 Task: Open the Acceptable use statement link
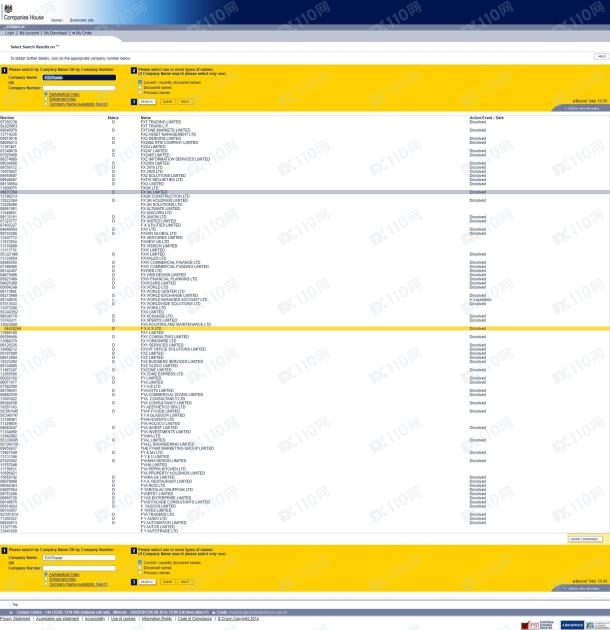tap(57, 619)
